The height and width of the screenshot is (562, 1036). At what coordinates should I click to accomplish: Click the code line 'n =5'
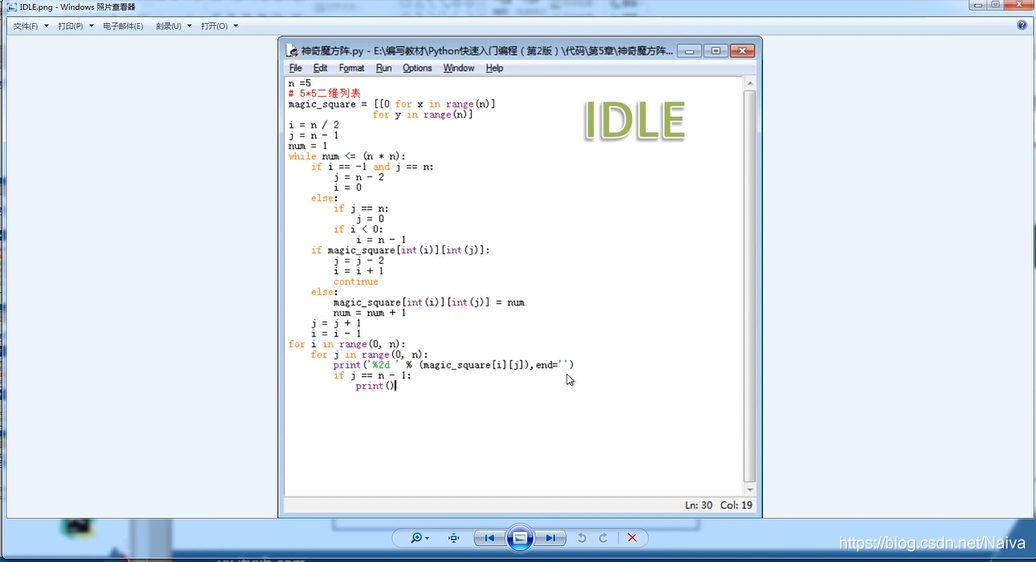pos(299,83)
